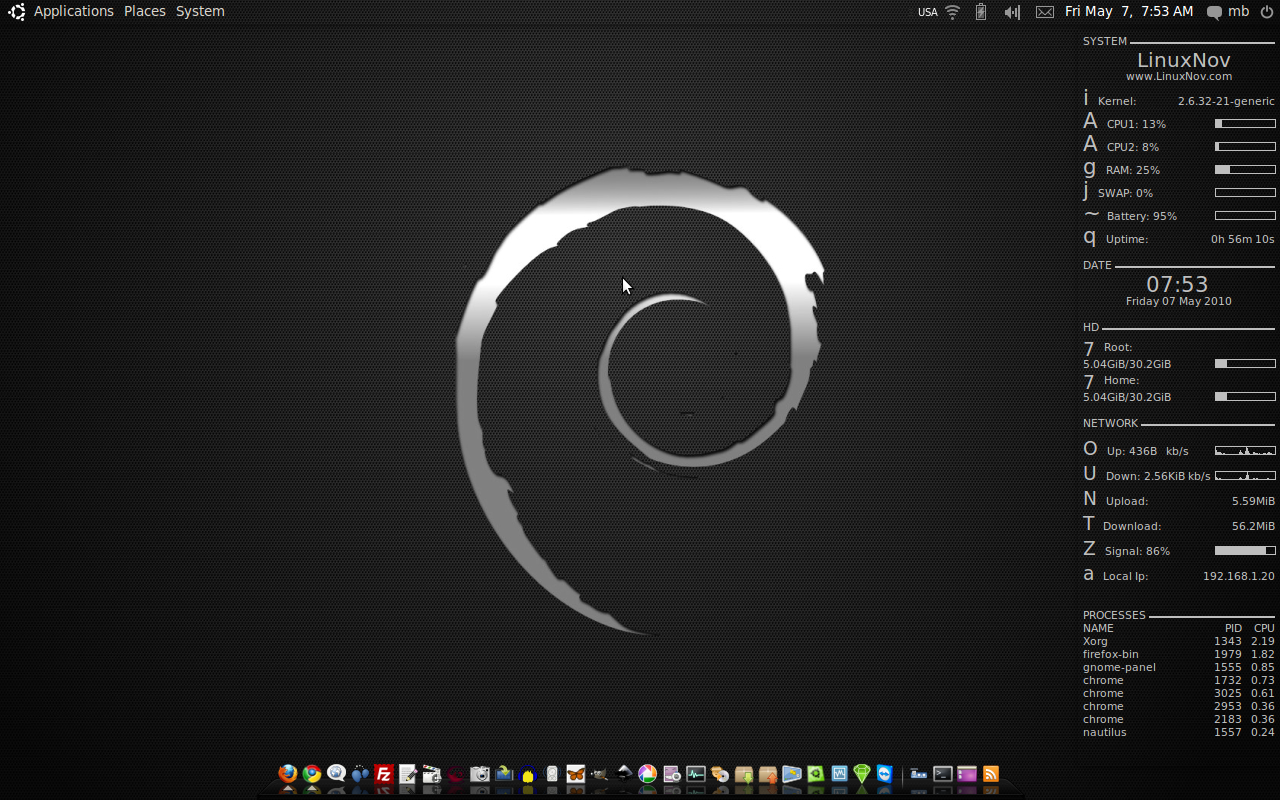The width and height of the screenshot is (1280, 800).
Task: Open the purple screen-capture dock icon with lens
Action: 672,774
